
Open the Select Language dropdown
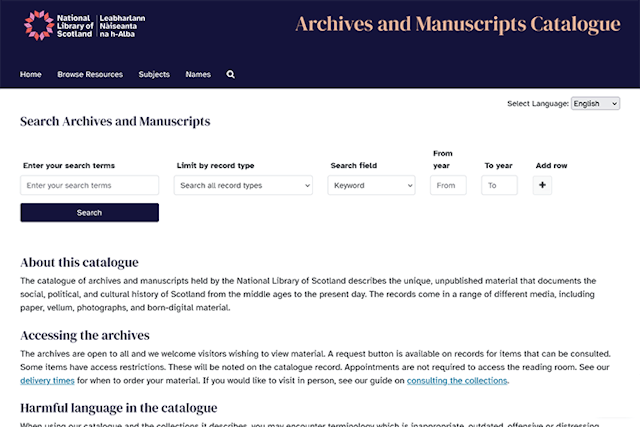coord(595,103)
